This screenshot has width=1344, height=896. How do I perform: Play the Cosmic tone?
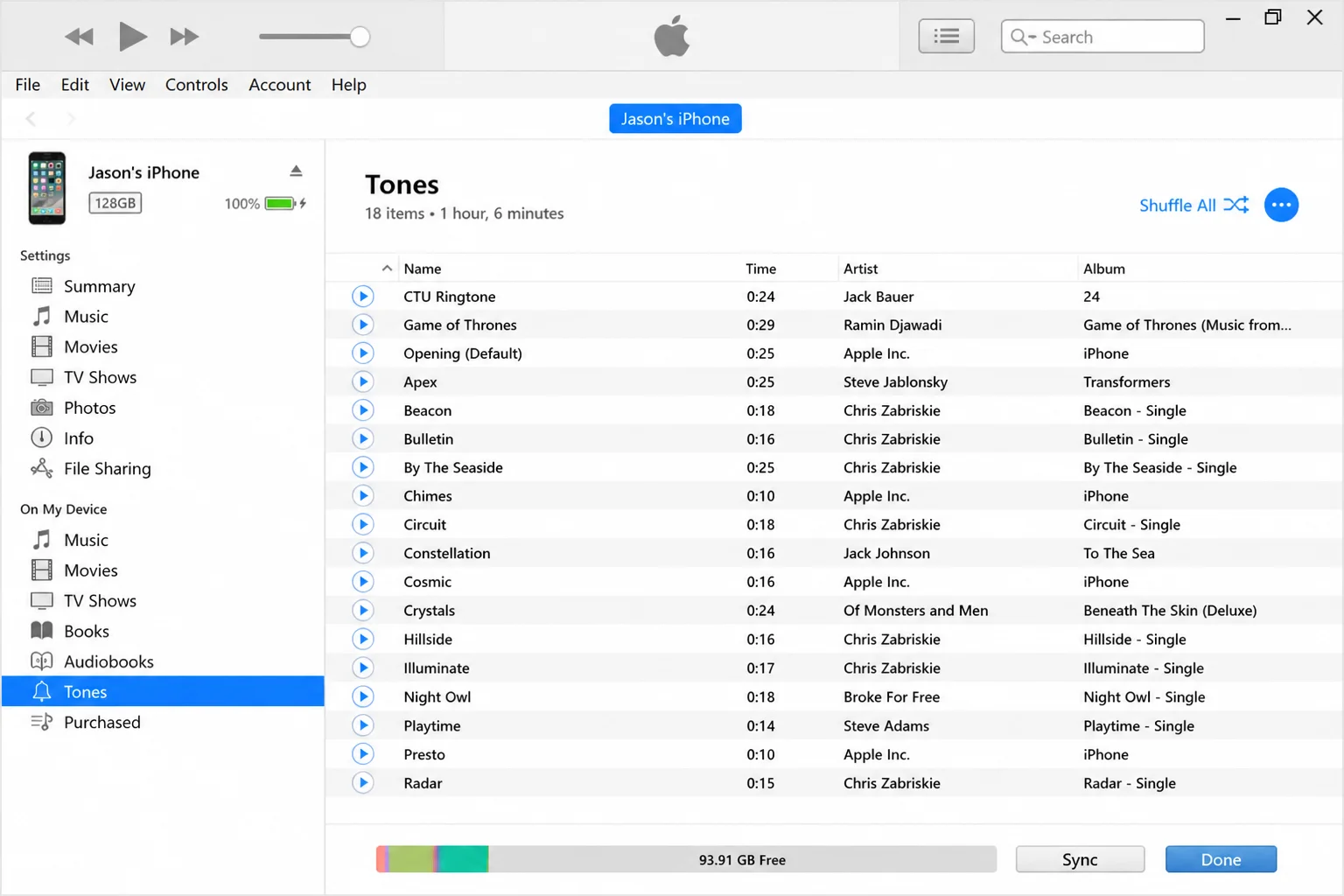(x=363, y=582)
